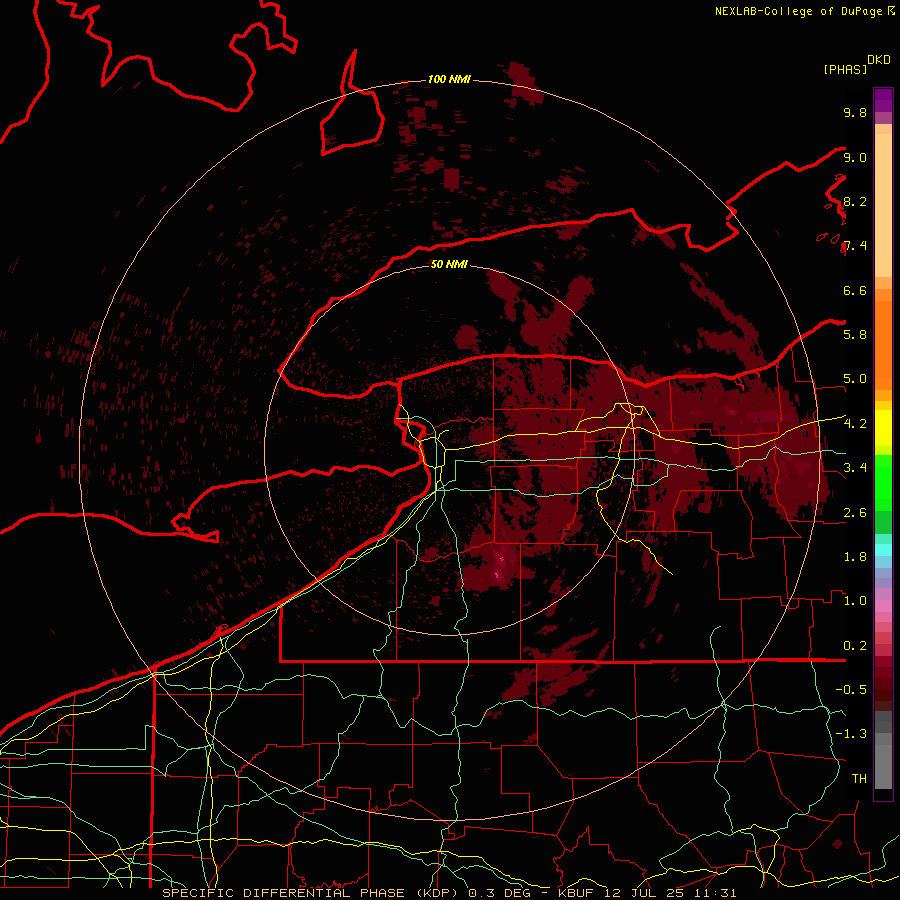Select the 50 NMI range ring label

449,264
